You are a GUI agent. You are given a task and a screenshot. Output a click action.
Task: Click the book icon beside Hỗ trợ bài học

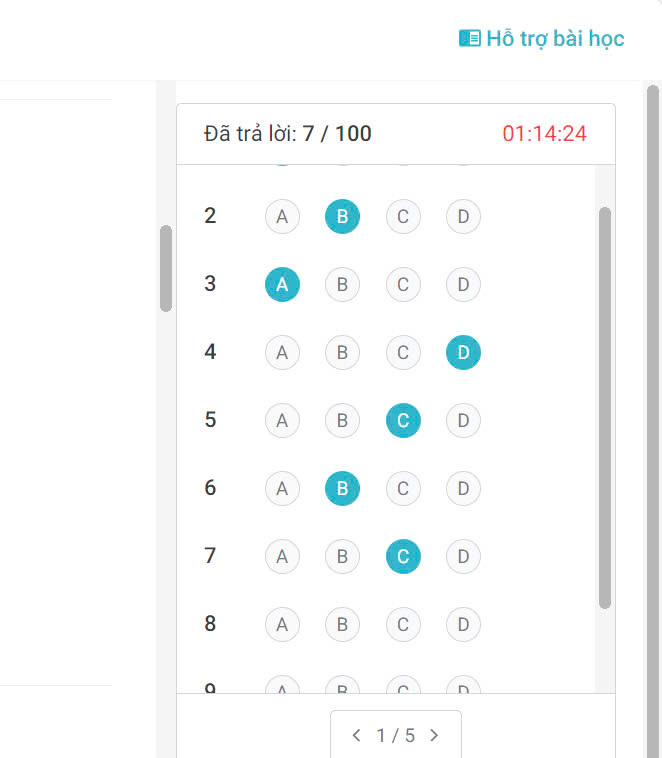(x=469, y=38)
